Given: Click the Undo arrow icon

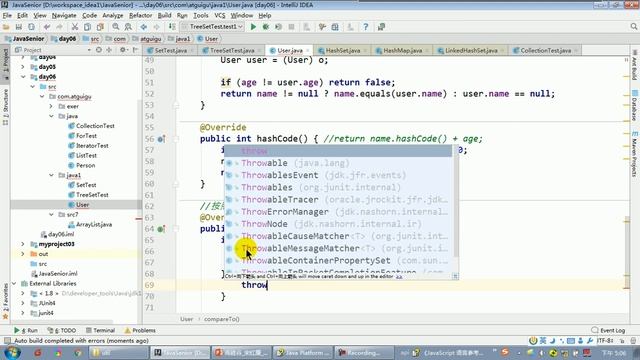Looking at the screenshot, I should click(x=47, y=27).
